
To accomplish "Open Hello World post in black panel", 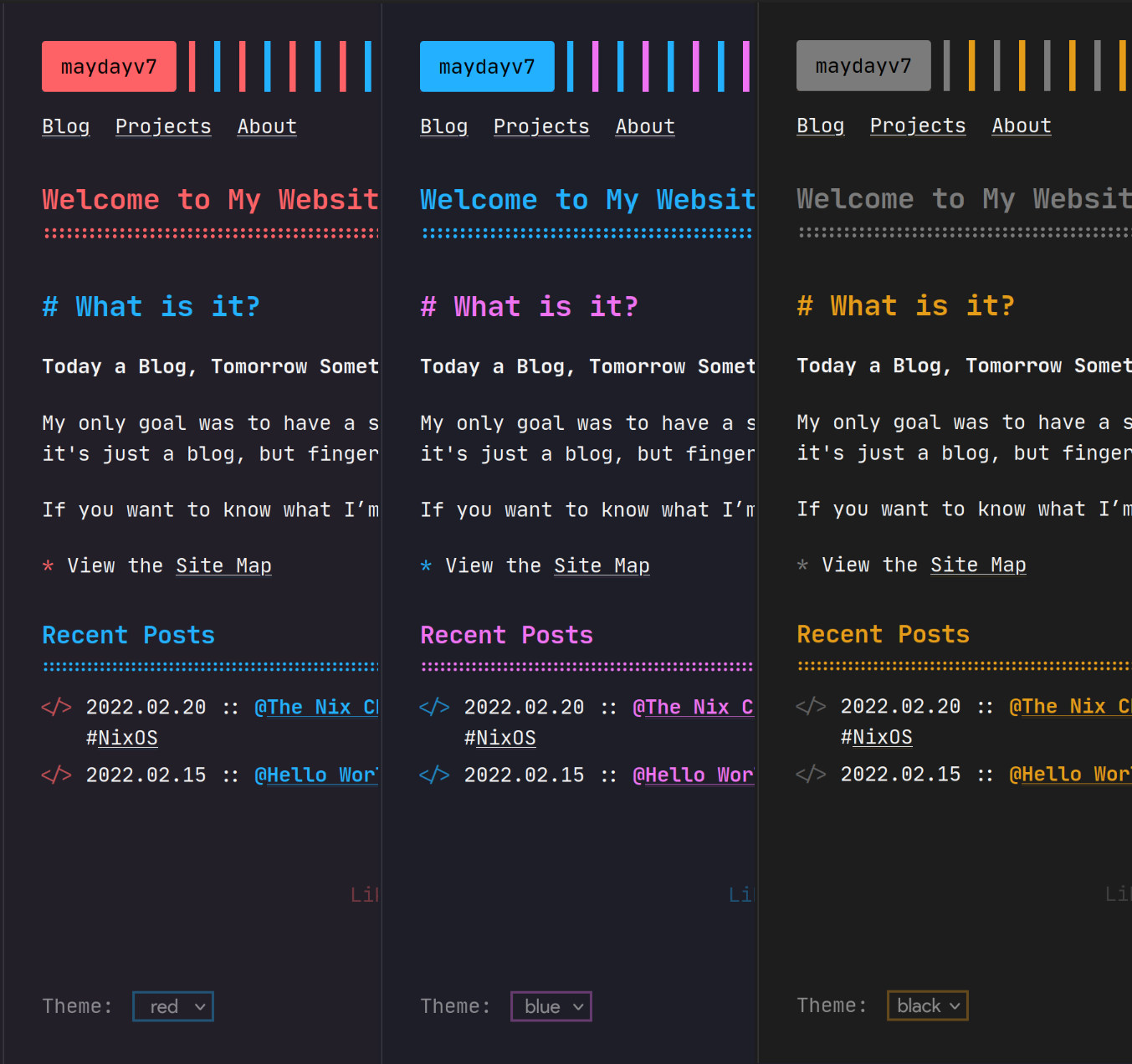I will point(1070,775).
